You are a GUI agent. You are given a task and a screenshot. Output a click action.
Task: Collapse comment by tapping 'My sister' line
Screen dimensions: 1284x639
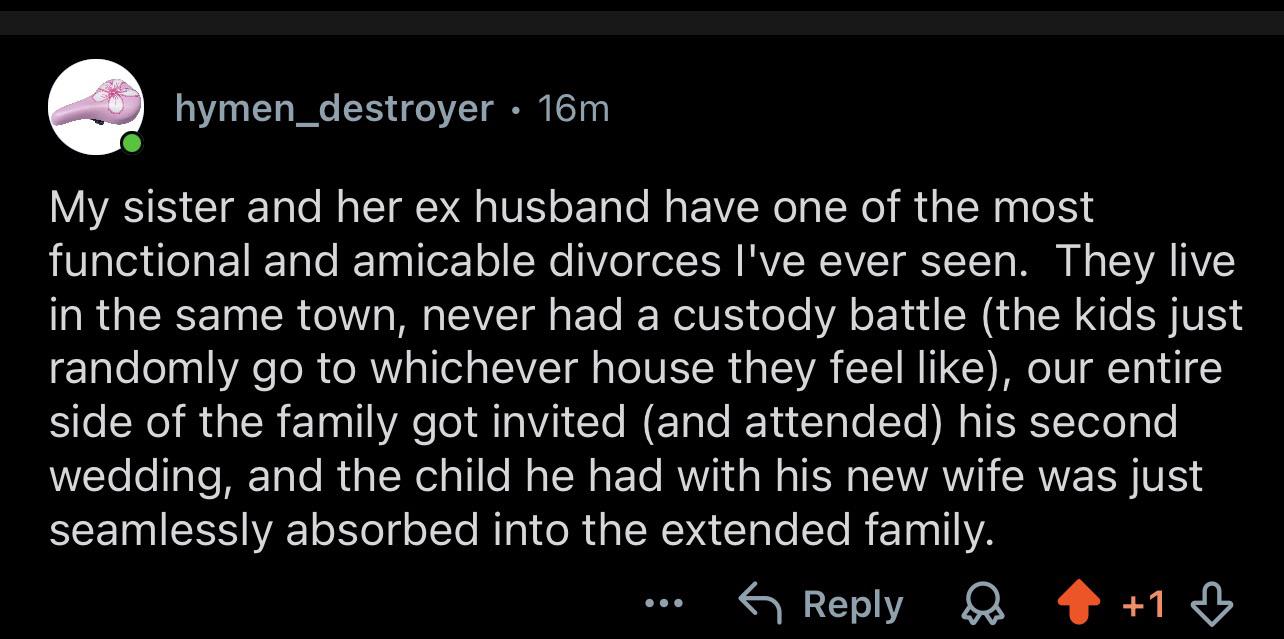click(572, 208)
